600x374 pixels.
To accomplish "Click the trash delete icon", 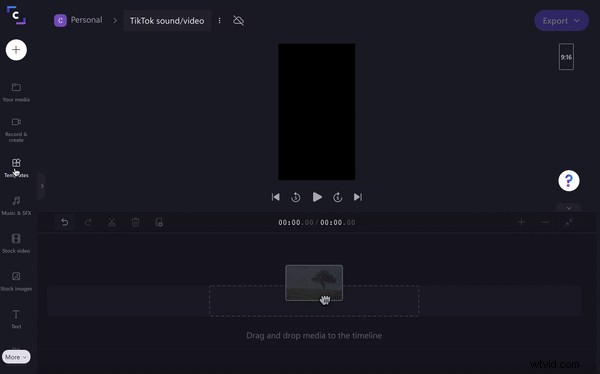I will click(135, 222).
